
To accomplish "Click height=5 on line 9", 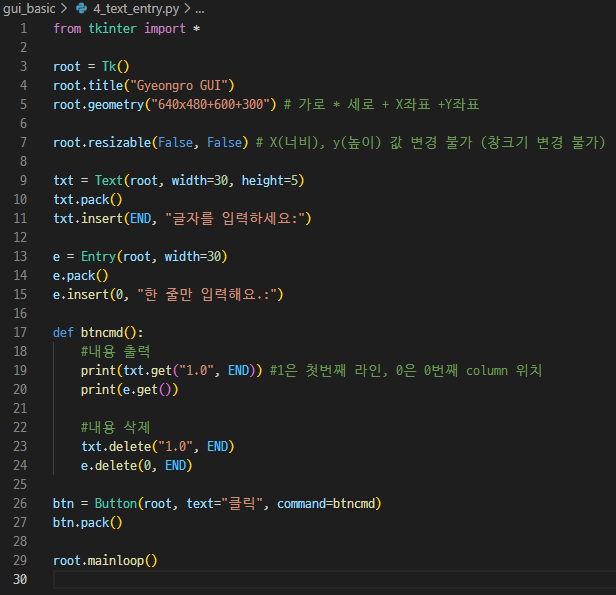I will 270,181.
